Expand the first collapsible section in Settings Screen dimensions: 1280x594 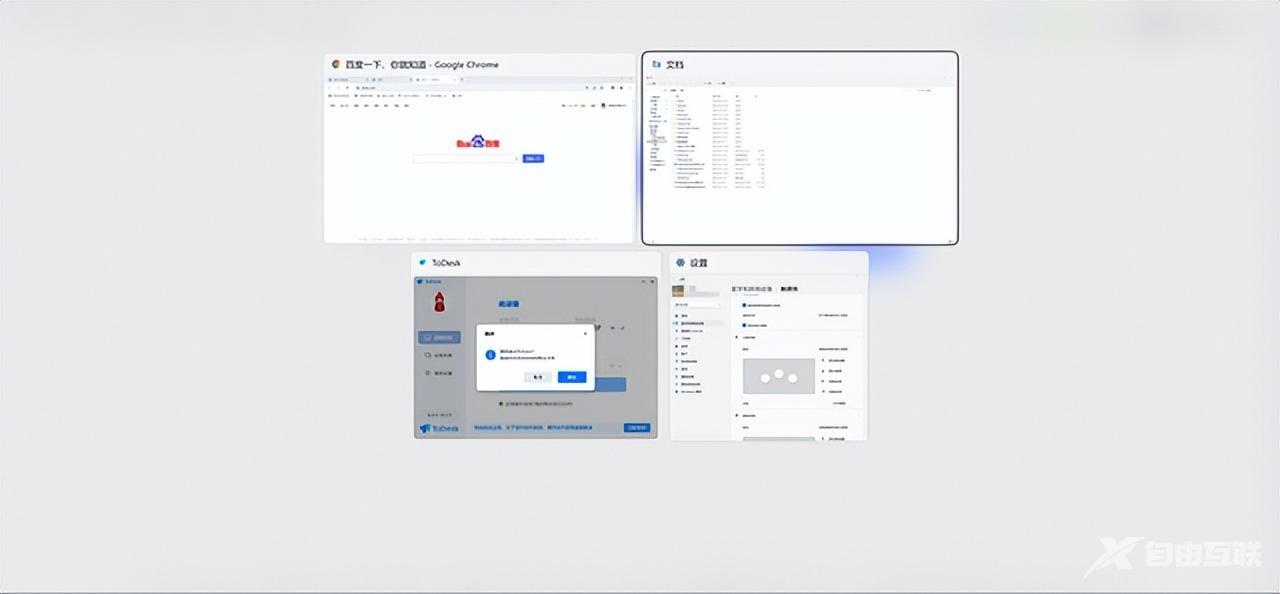coord(738,338)
